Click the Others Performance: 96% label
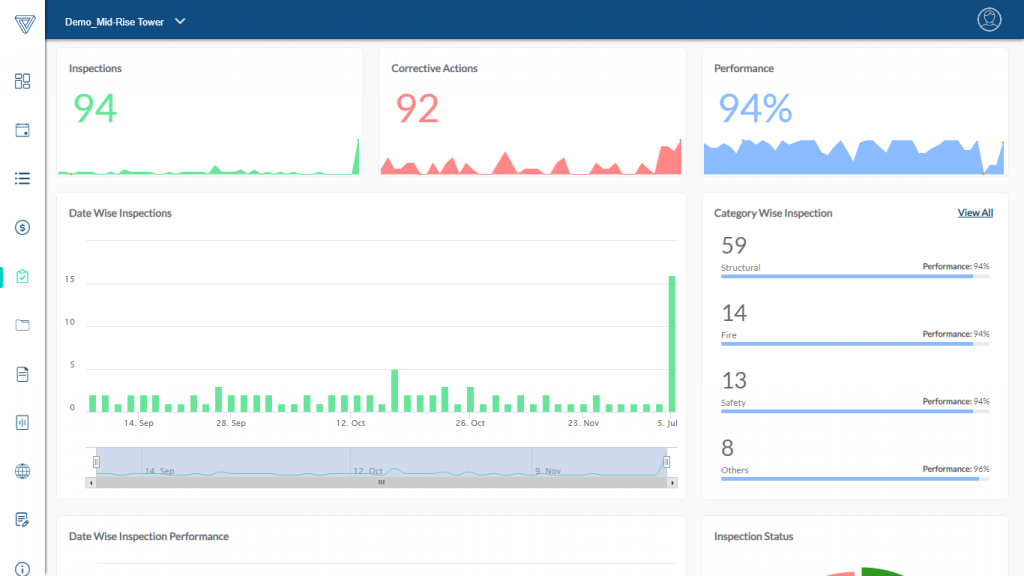This screenshot has height=576, width=1024. (x=956, y=469)
